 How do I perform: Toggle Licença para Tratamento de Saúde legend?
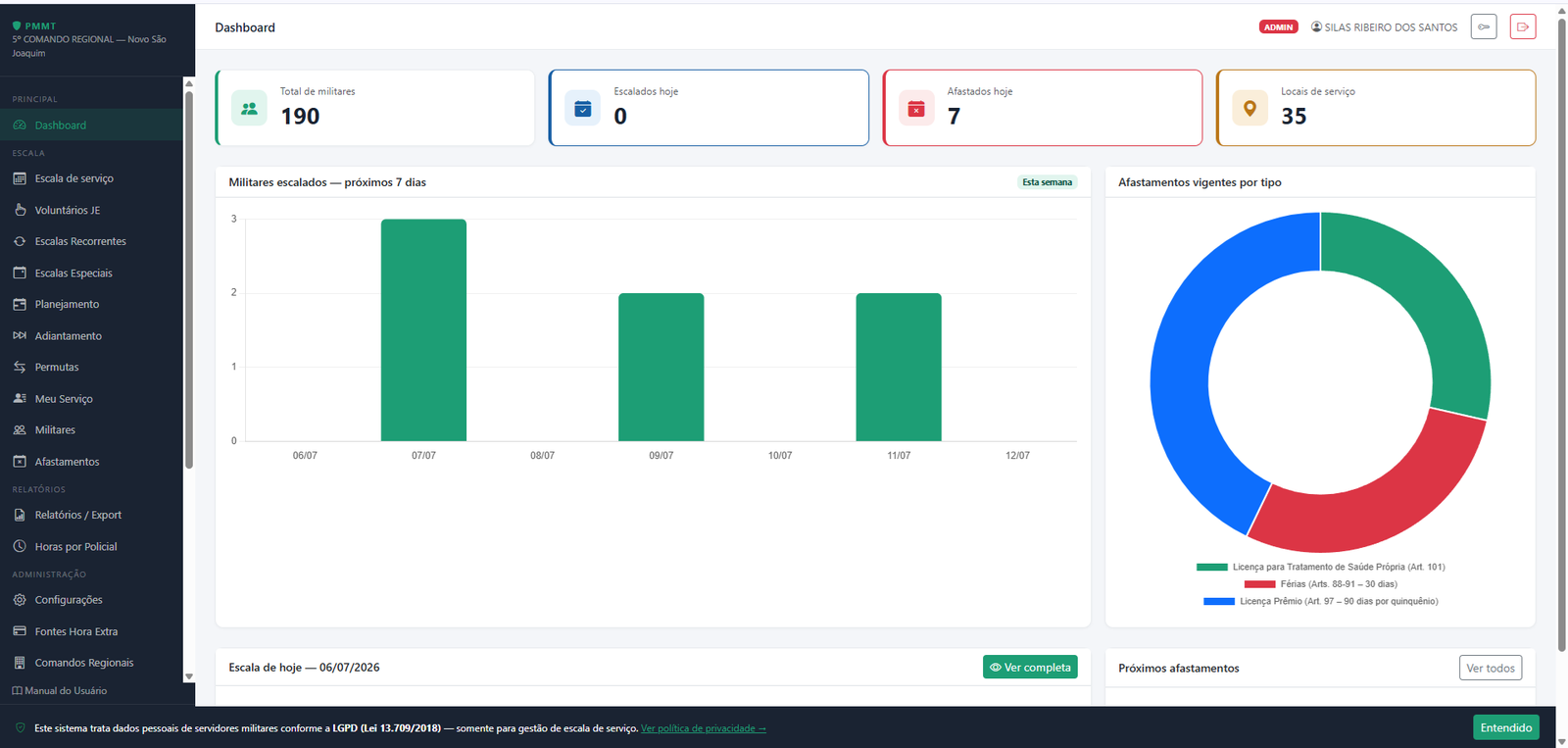coord(1320,567)
